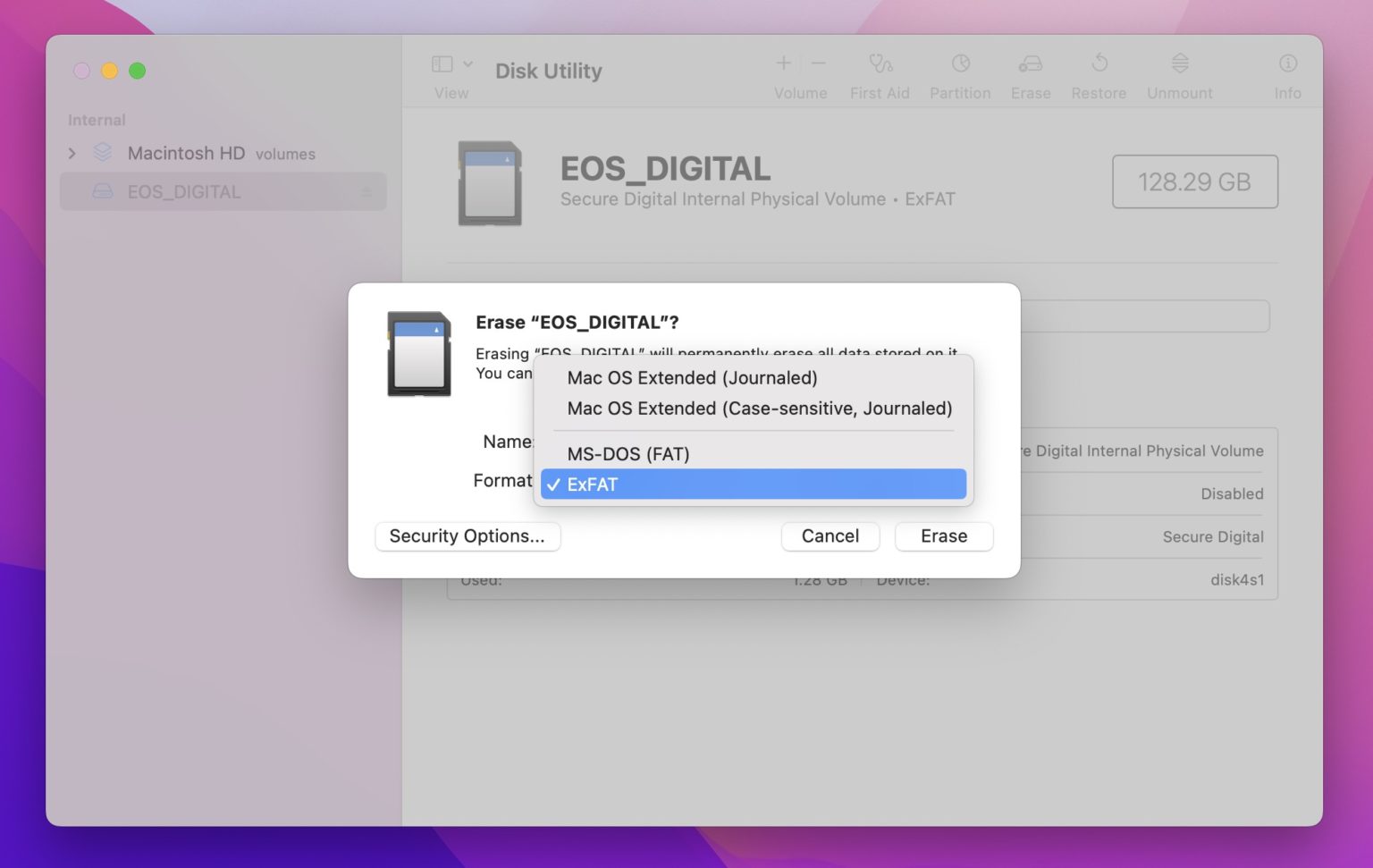The height and width of the screenshot is (868, 1373).
Task: Click the storage usage bar
Action: tap(1145, 316)
